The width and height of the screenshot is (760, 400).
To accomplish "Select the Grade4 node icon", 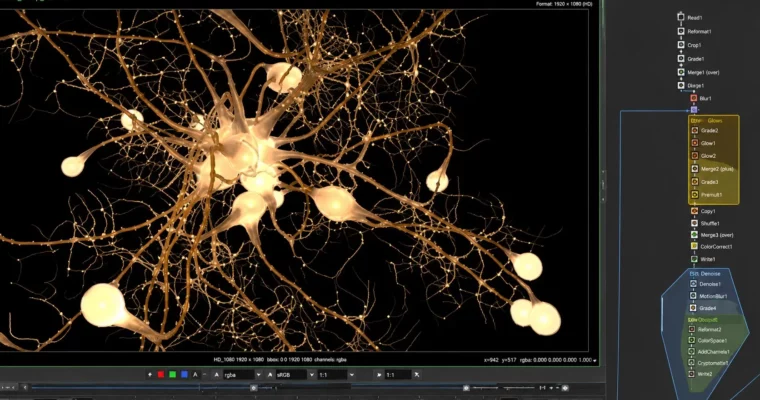I will coord(693,308).
